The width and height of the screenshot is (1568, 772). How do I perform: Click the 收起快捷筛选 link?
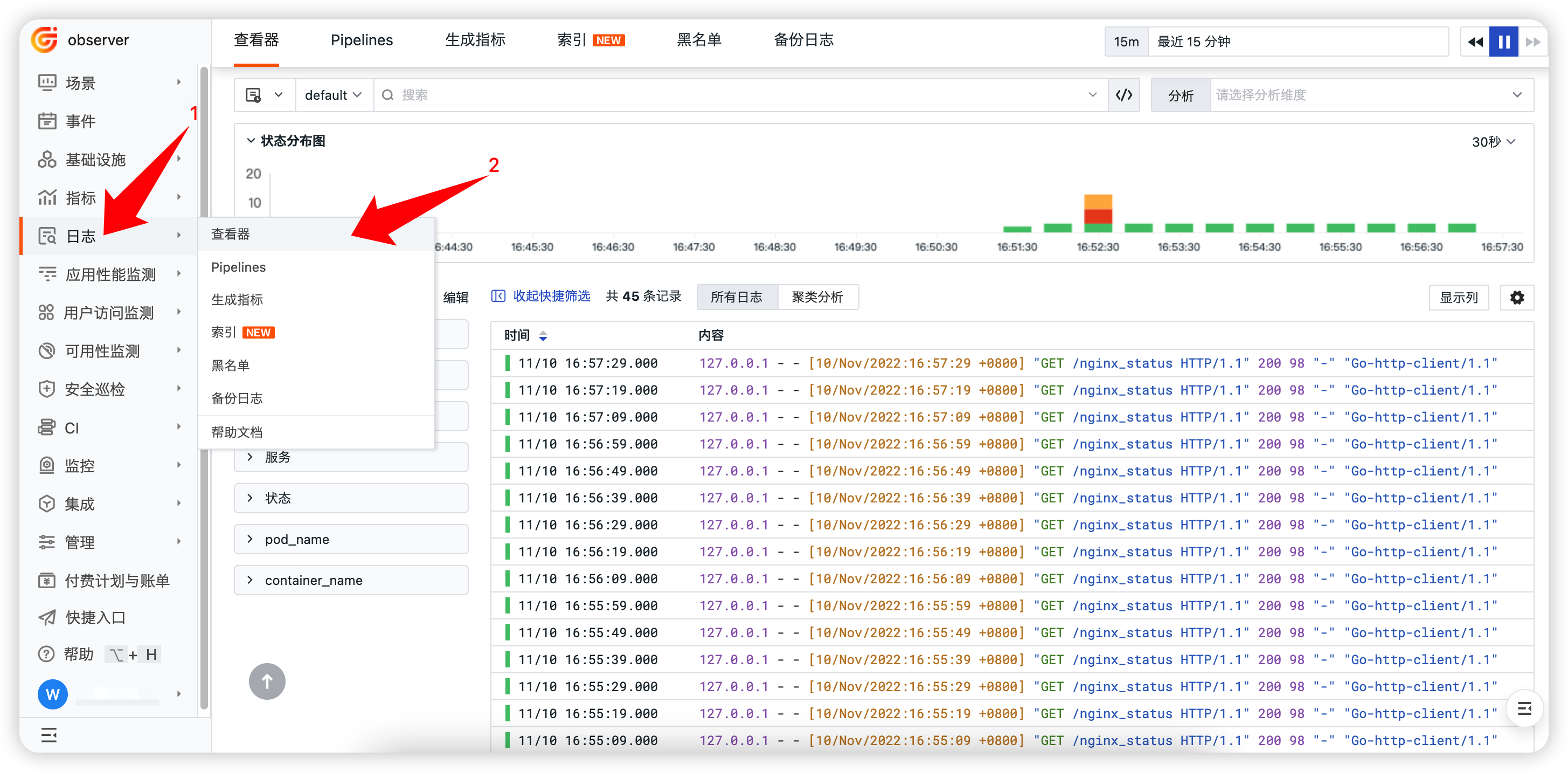point(550,297)
